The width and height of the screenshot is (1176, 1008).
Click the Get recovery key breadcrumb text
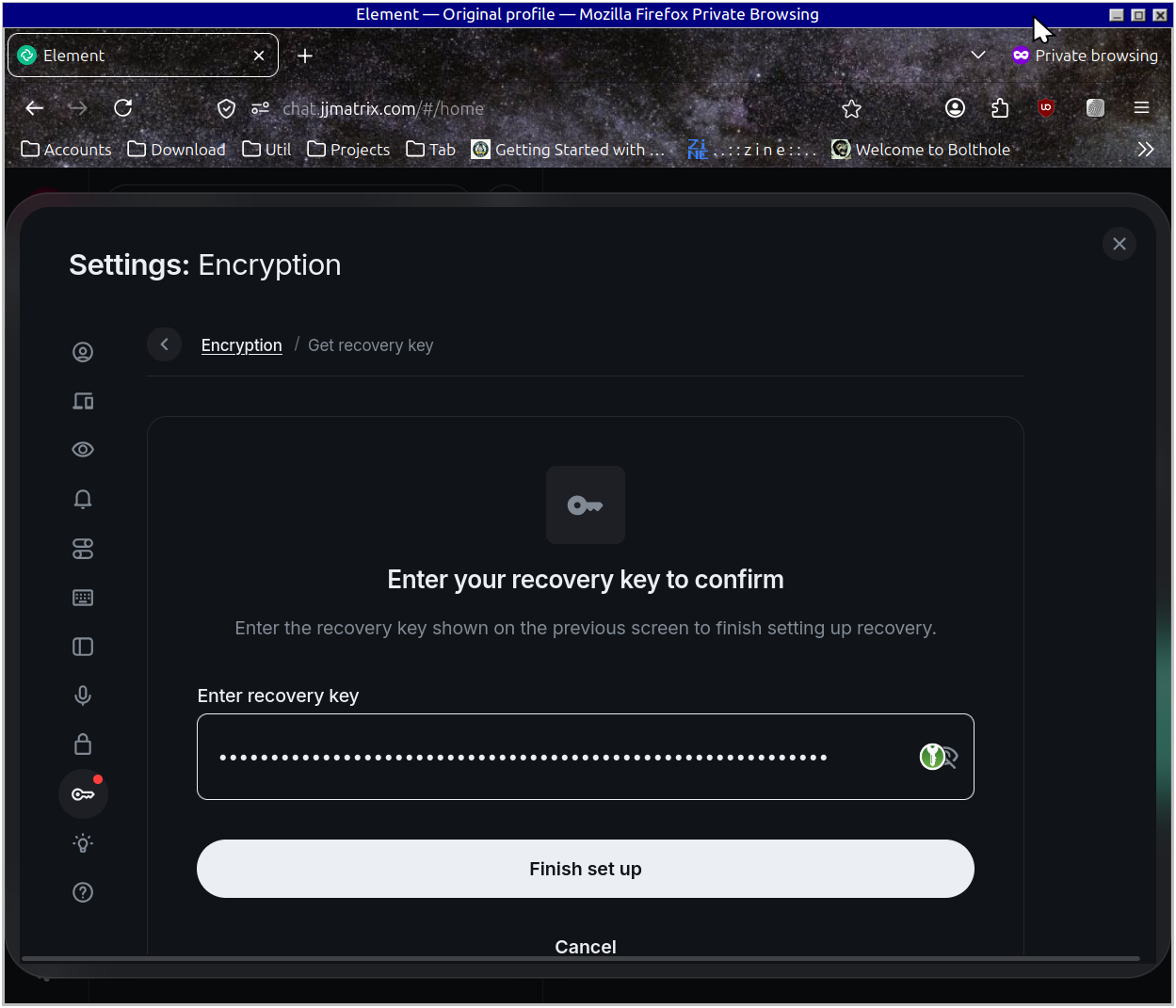point(371,345)
